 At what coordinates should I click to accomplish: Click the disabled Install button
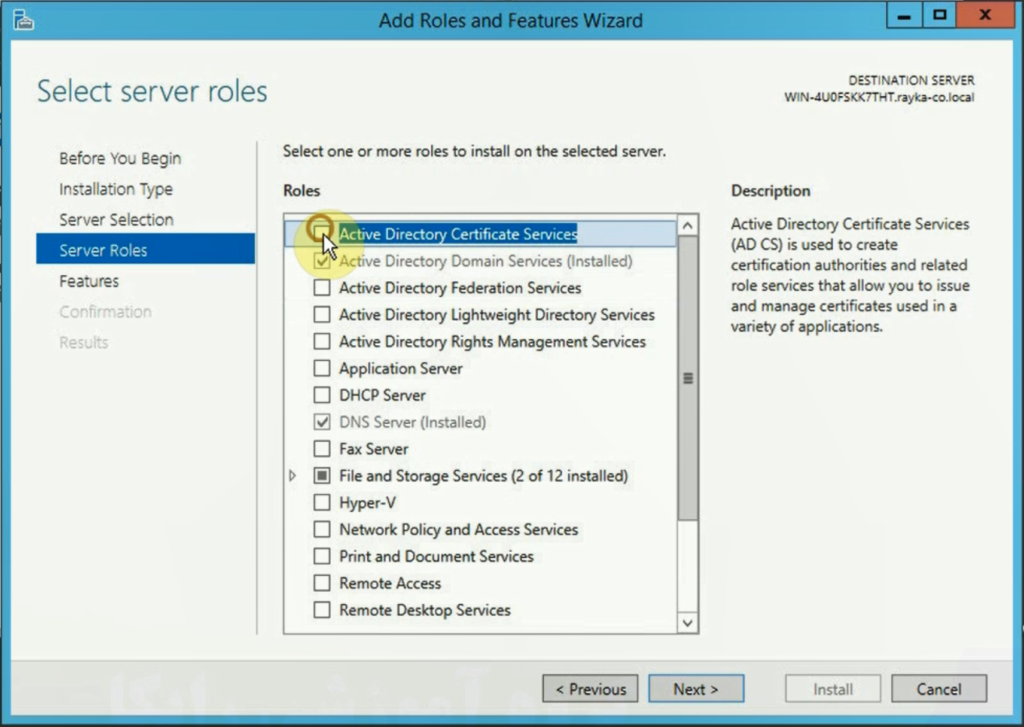click(x=833, y=688)
